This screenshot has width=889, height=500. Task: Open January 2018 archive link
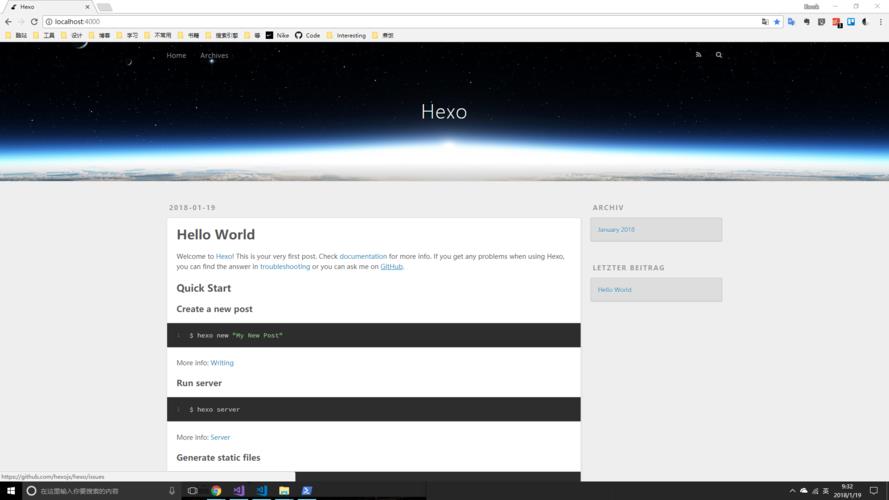point(616,230)
